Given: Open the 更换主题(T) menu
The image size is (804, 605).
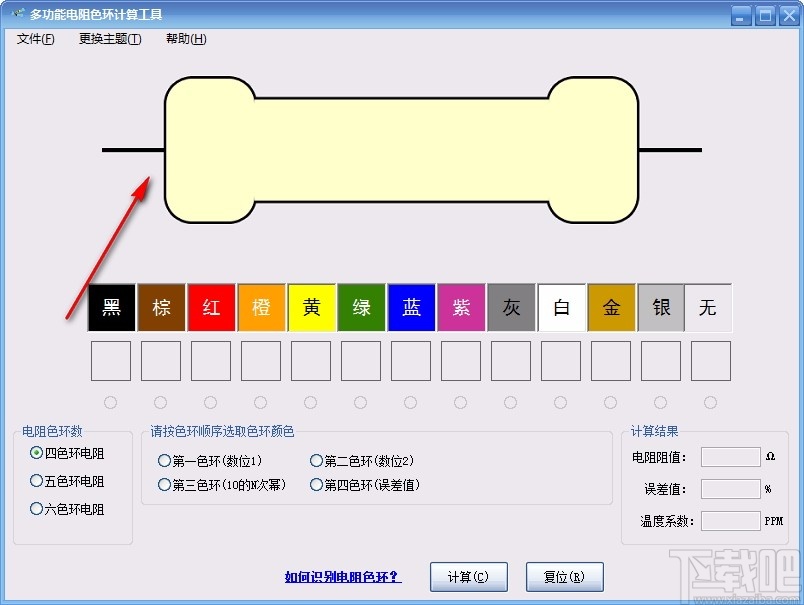Looking at the screenshot, I should pyautogui.click(x=108, y=39).
